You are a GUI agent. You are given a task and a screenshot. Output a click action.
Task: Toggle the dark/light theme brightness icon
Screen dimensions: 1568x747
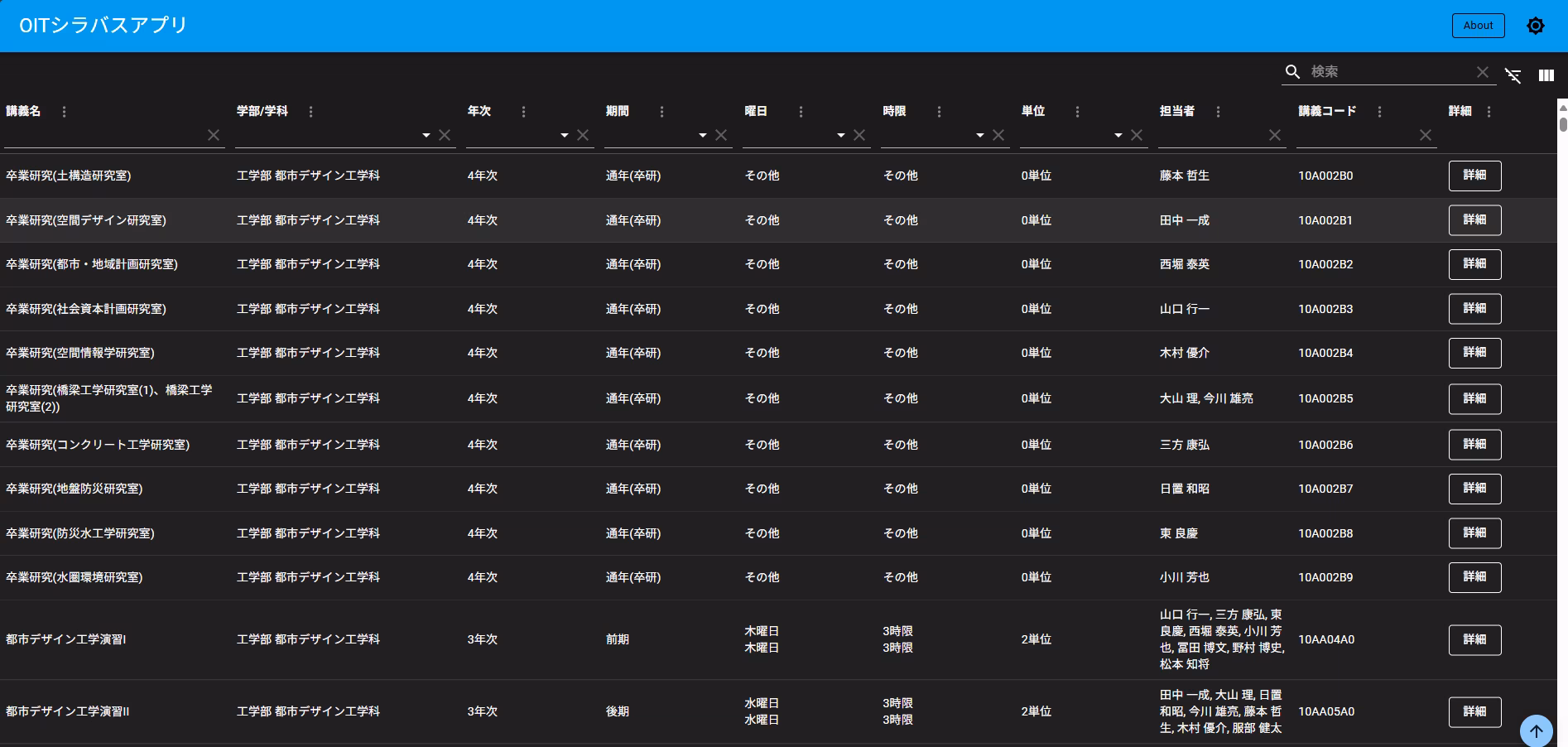(x=1535, y=26)
